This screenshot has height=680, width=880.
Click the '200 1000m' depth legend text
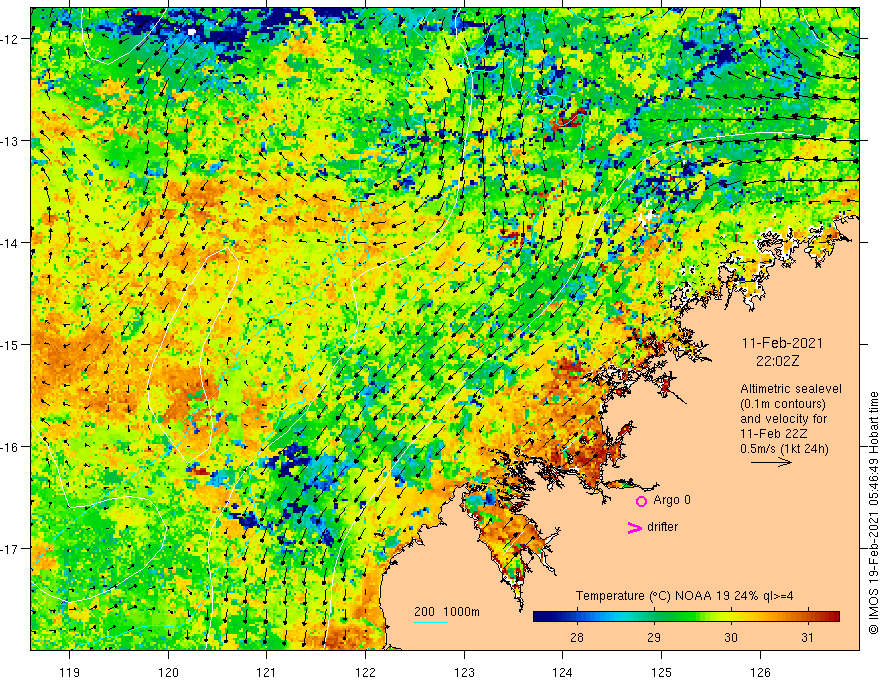tap(447, 612)
